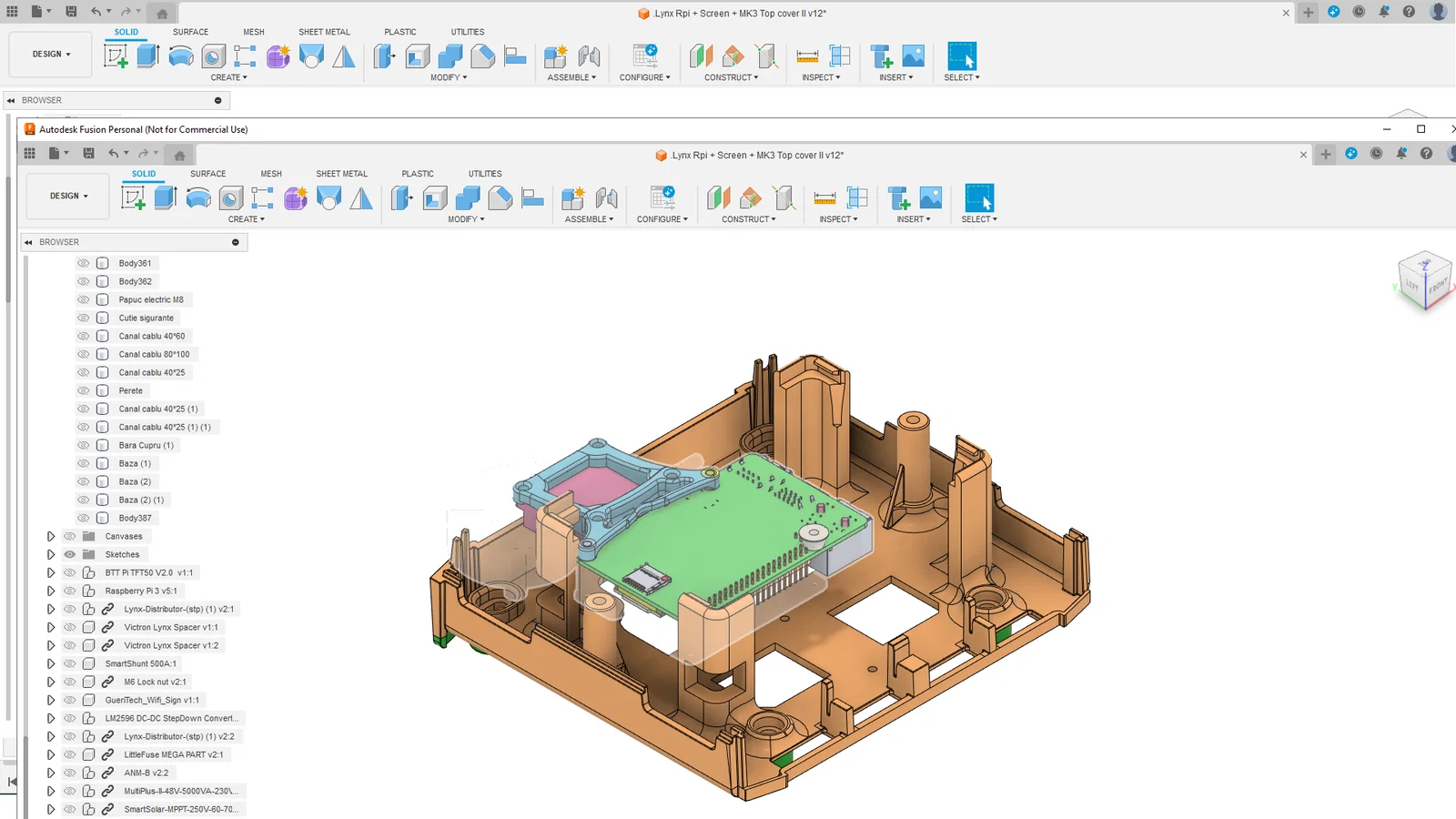
Task: Open the CONSTRUCT dropdown in front window
Action: (x=749, y=219)
